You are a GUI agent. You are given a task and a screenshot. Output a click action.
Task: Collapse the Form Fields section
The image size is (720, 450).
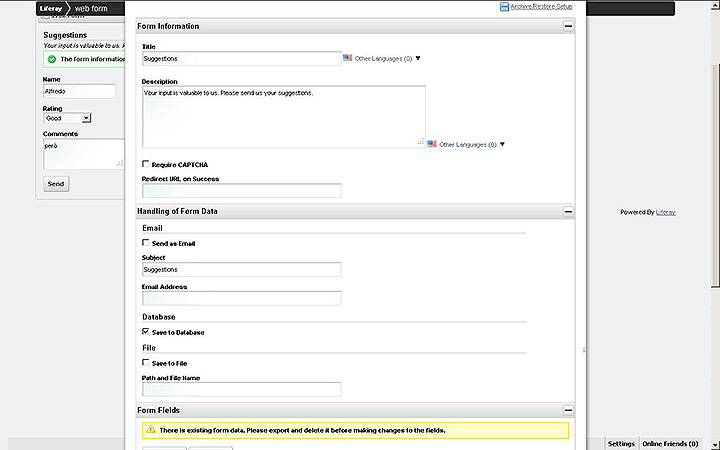coord(568,410)
